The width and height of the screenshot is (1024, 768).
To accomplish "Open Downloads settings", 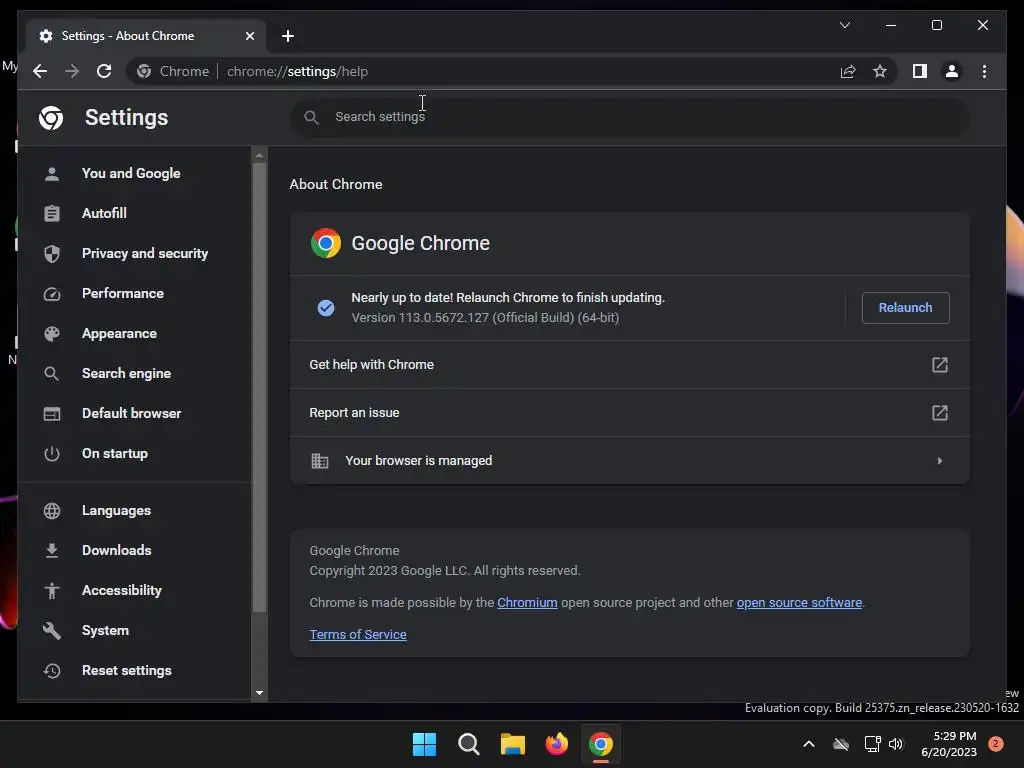I will coord(116,550).
